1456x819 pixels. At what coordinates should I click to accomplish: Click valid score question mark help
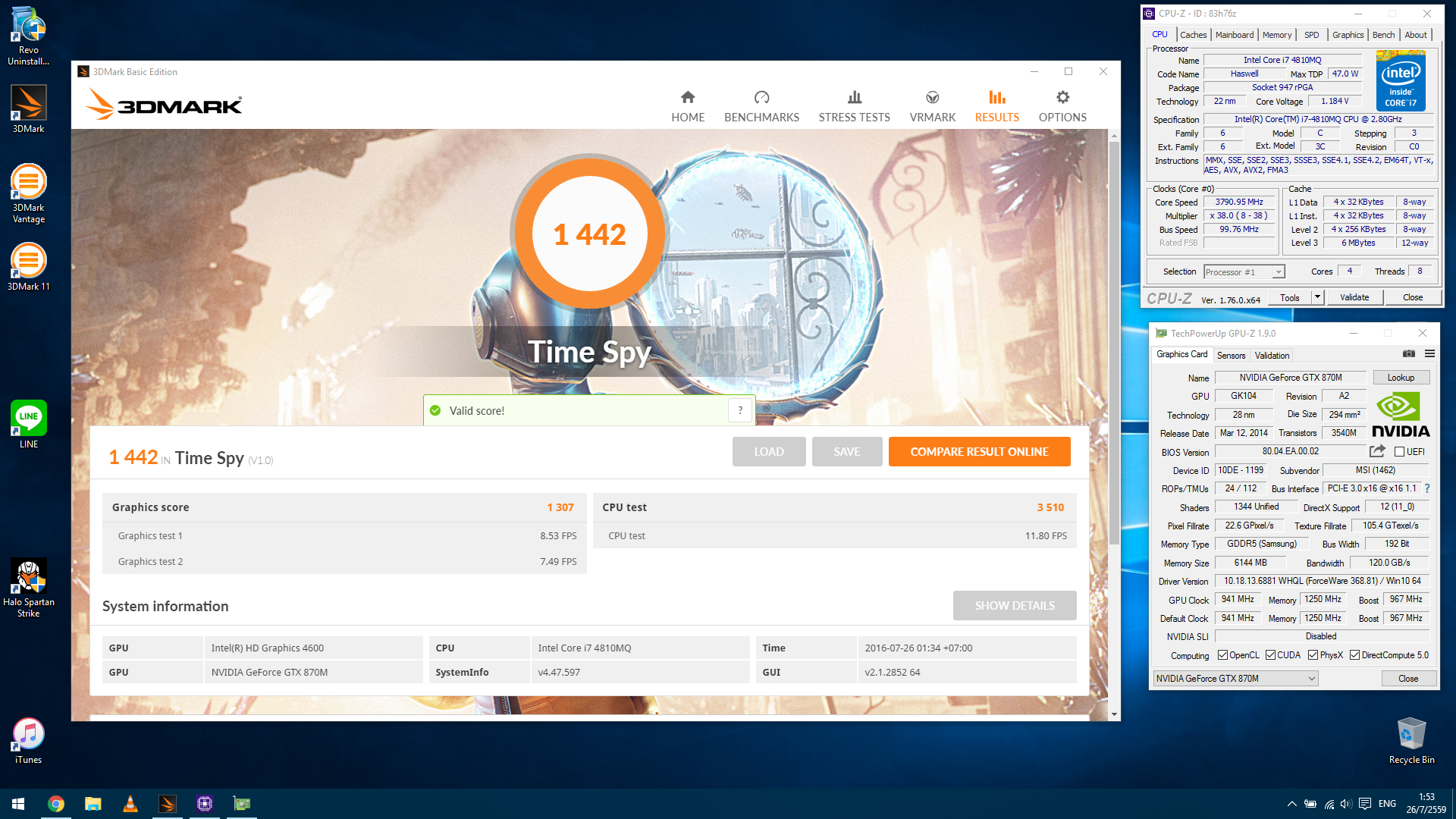click(x=740, y=410)
